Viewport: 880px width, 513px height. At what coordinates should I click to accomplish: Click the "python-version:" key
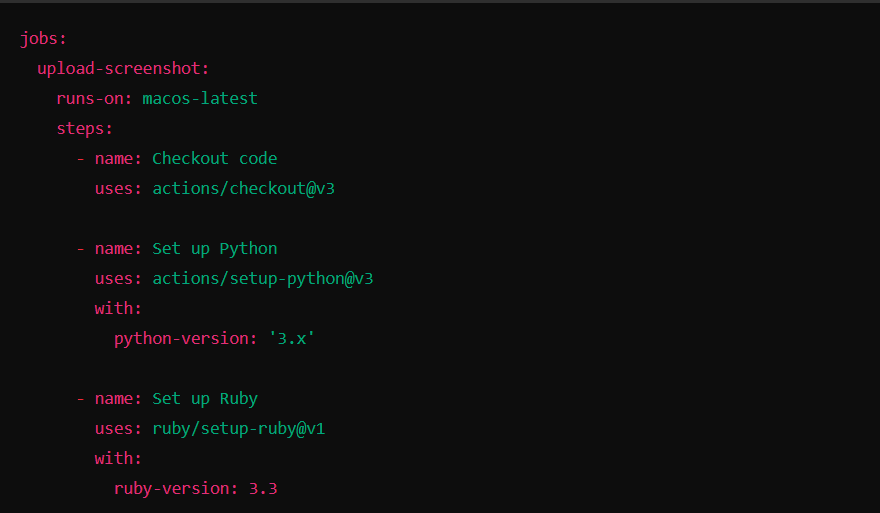pos(185,338)
